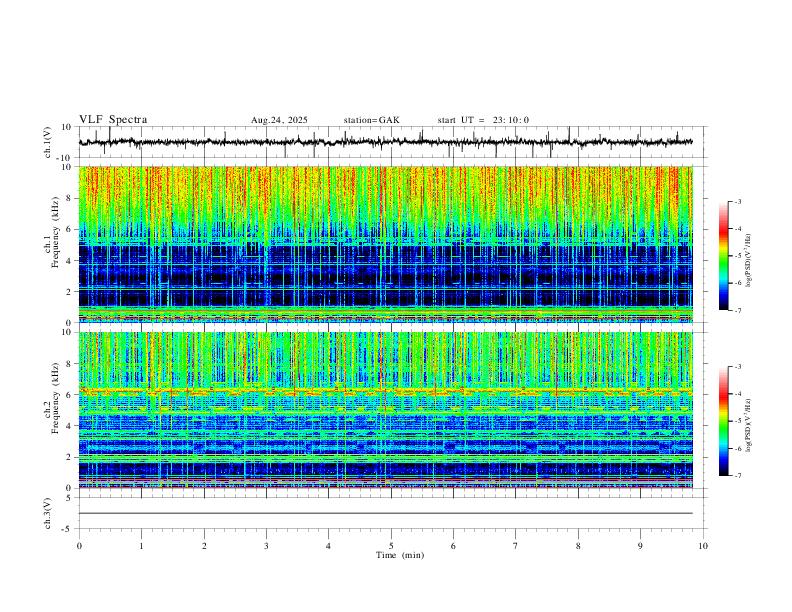The height and width of the screenshot is (612, 792).
Task: Click the 'VLF Spectra' title text
Action: pyautogui.click(x=113, y=120)
